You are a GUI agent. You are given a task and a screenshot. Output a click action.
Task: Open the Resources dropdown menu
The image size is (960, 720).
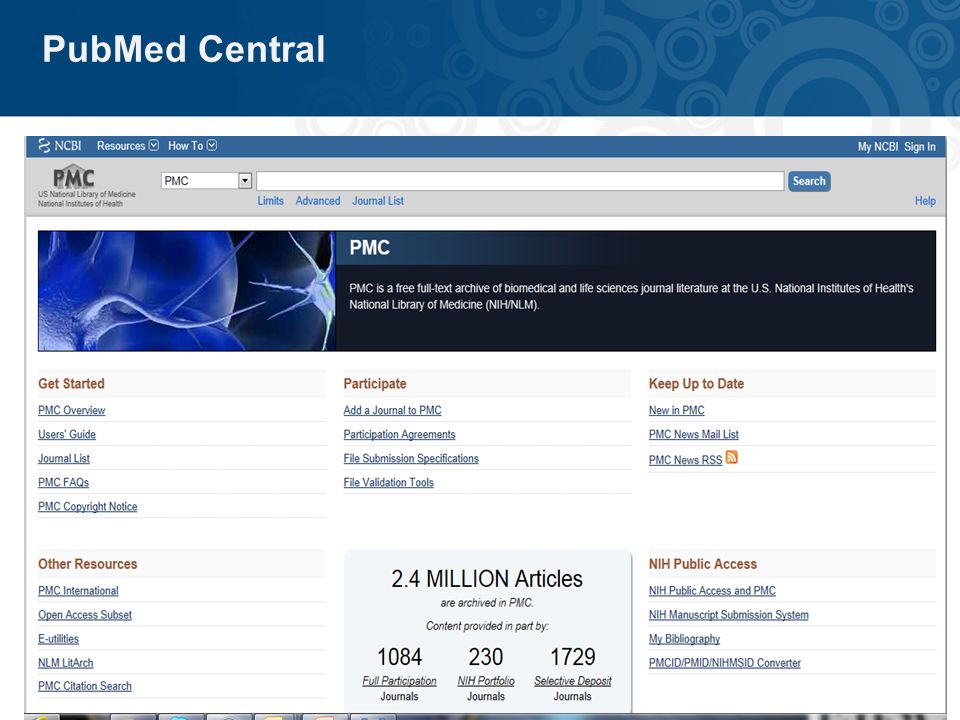click(x=127, y=146)
